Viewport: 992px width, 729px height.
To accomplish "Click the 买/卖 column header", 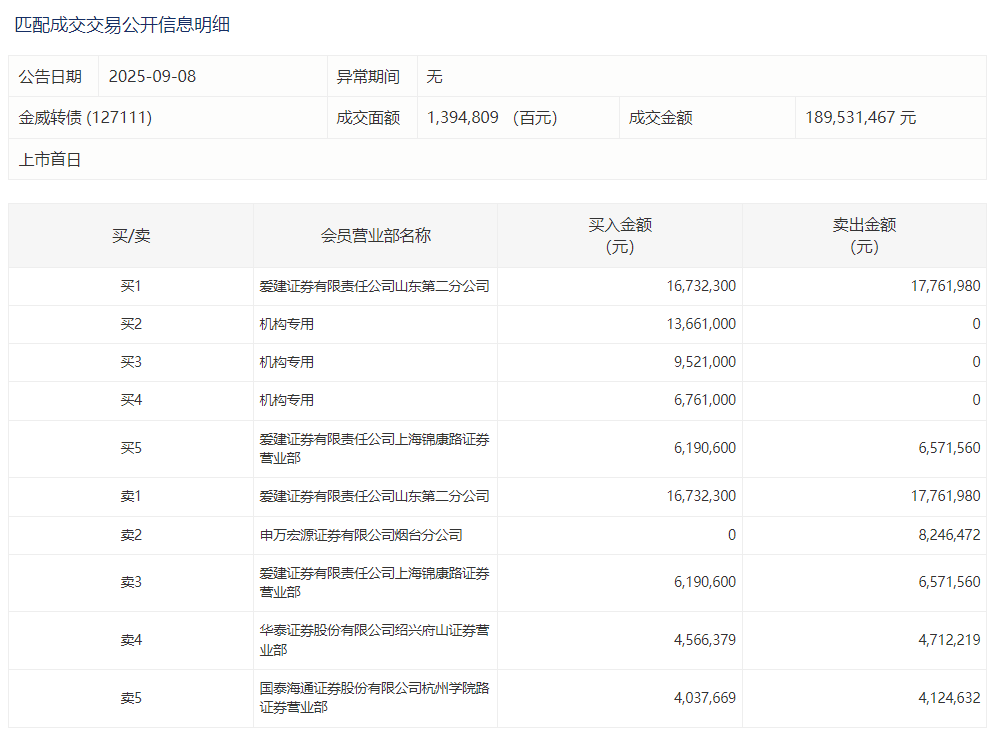I will tap(131, 236).
